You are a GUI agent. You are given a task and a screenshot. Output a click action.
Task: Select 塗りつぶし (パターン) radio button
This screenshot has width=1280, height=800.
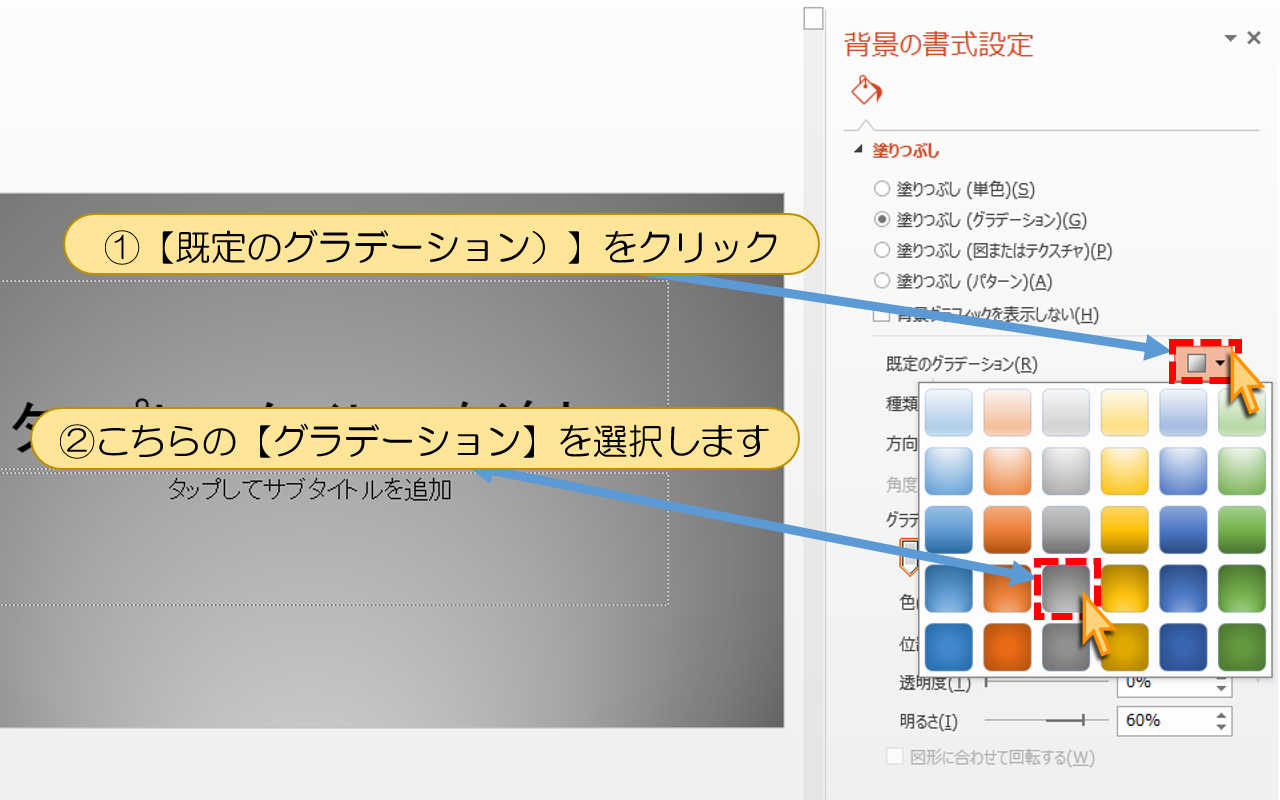[881, 281]
